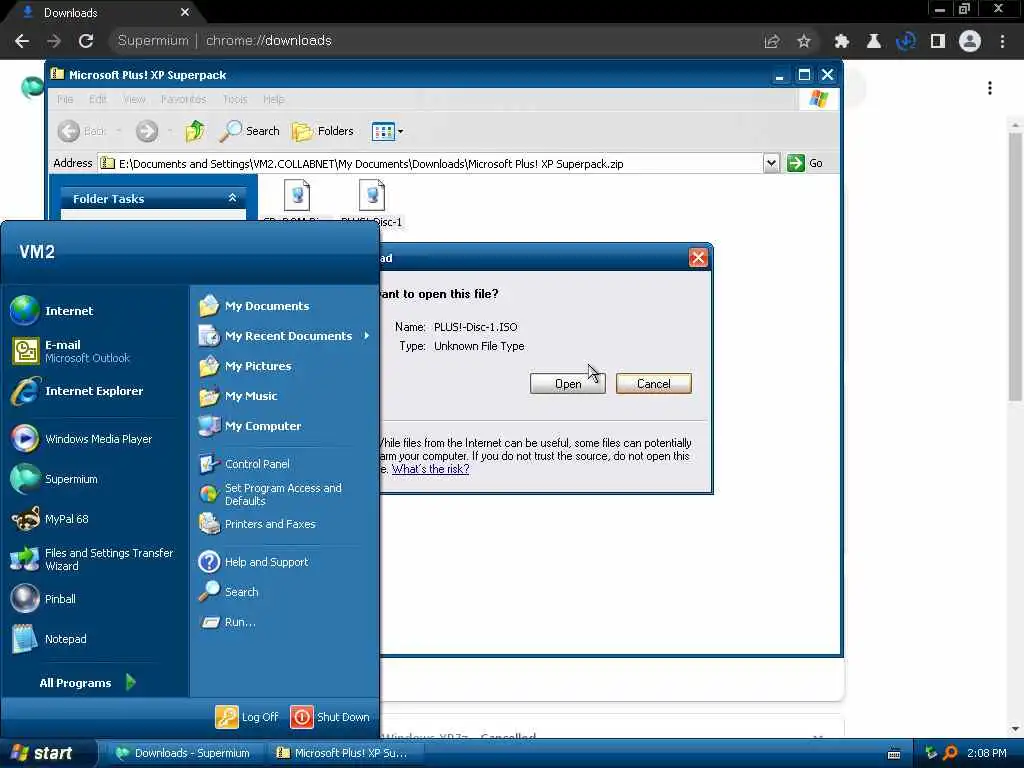Open Supermium profile avatar
The image size is (1024, 768).
(x=970, y=41)
